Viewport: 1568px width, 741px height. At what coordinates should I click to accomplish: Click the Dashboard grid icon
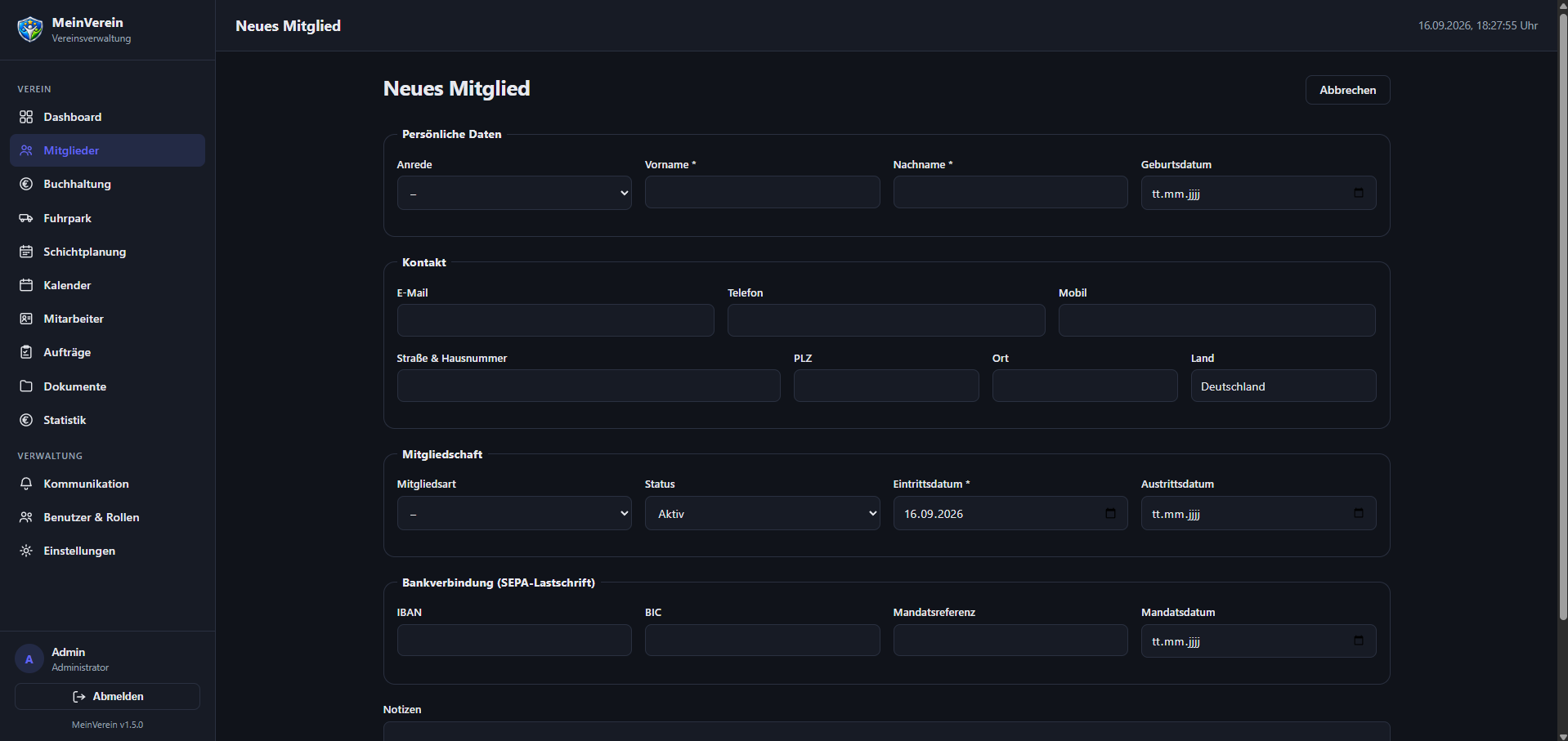click(x=26, y=117)
